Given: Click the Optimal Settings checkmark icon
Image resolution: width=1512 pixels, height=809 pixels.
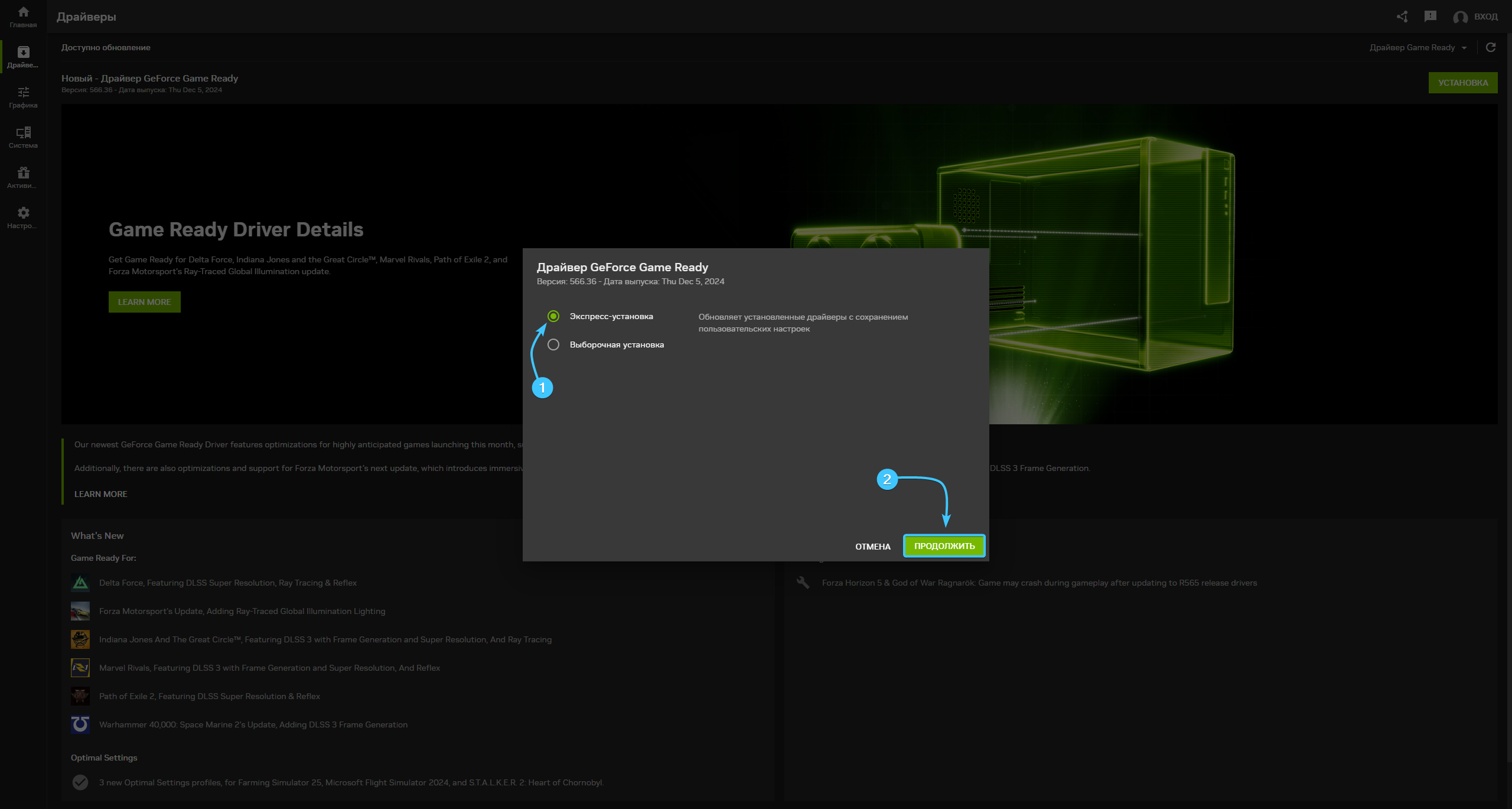Looking at the screenshot, I should (x=80, y=782).
